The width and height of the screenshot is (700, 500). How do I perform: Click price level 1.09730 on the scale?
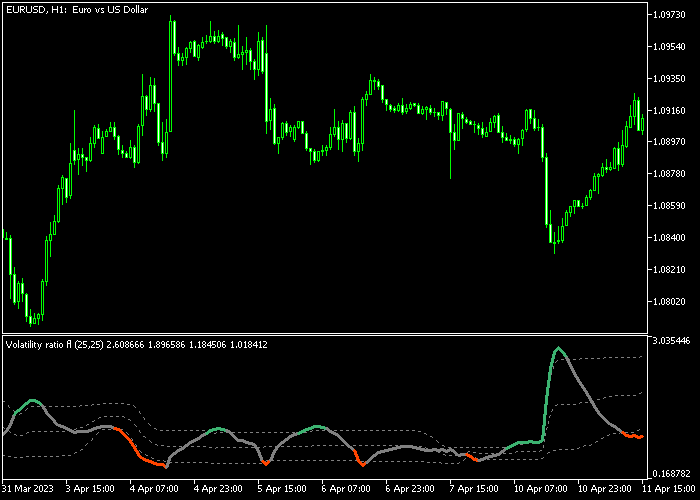(669, 15)
